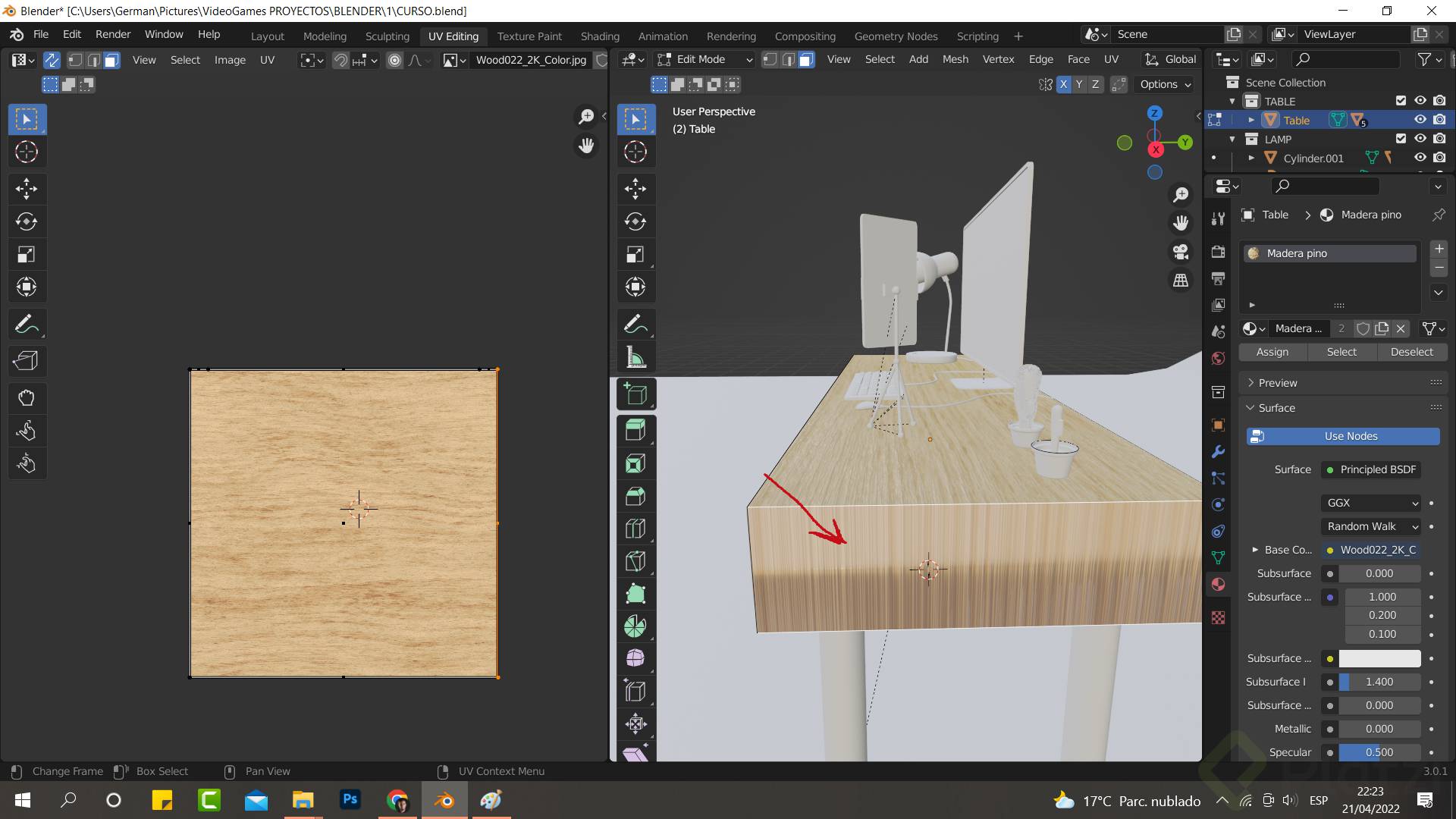Select the Rip Region tool in UV editor
1456x819 pixels.
click(27, 360)
